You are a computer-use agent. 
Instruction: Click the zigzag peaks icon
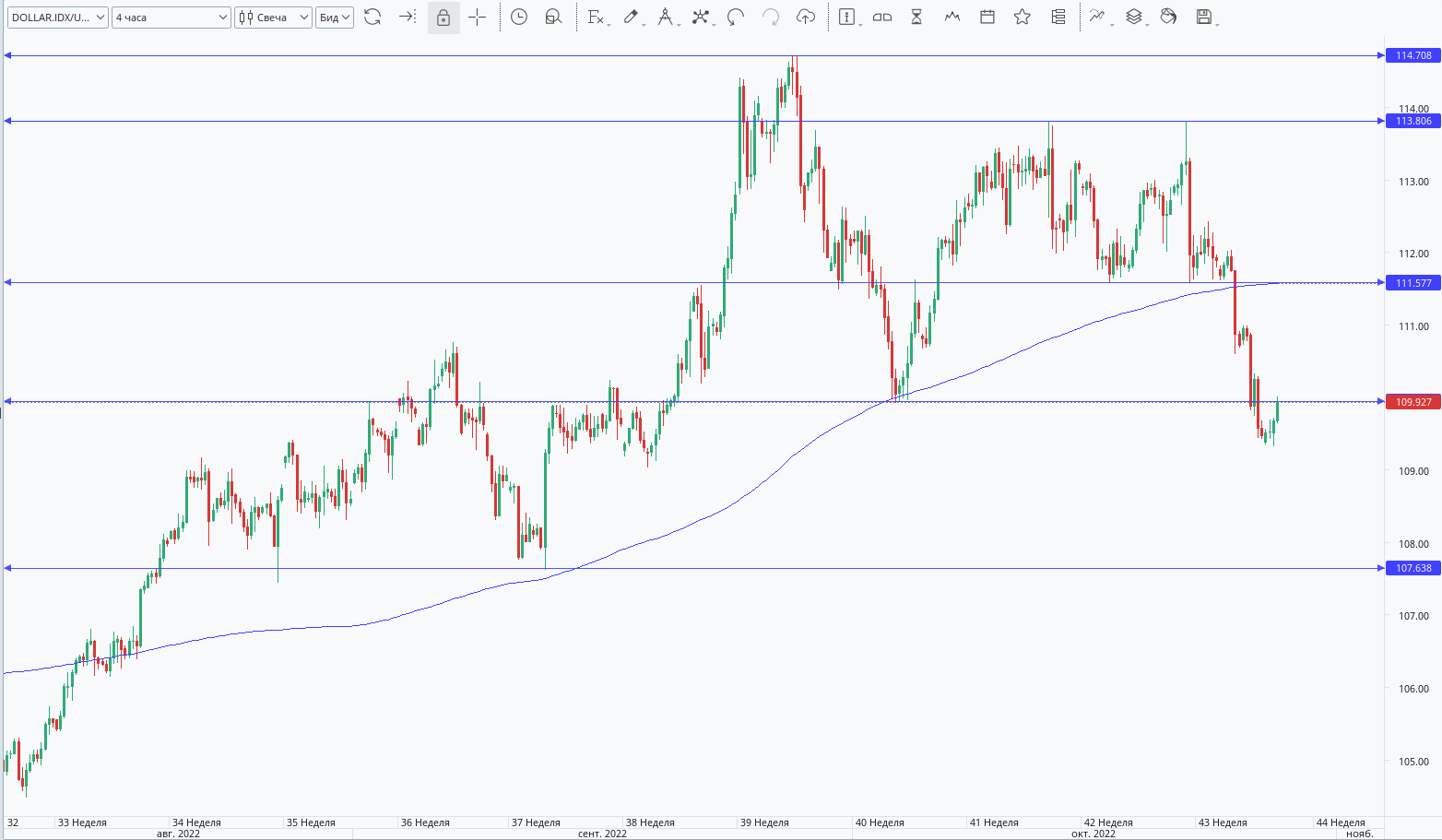952,17
